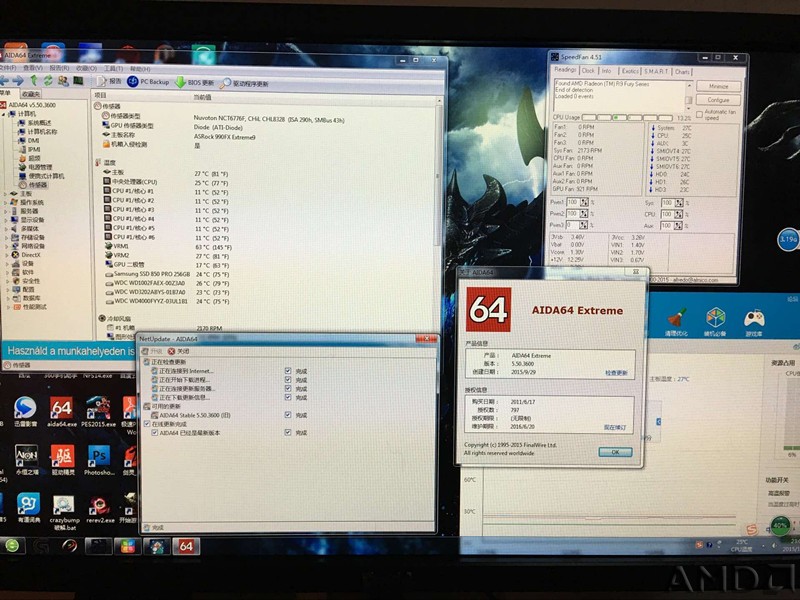This screenshot has height=600, width=800.
Task: Collapse the 计算机 computer node in tree
Action: (4, 114)
